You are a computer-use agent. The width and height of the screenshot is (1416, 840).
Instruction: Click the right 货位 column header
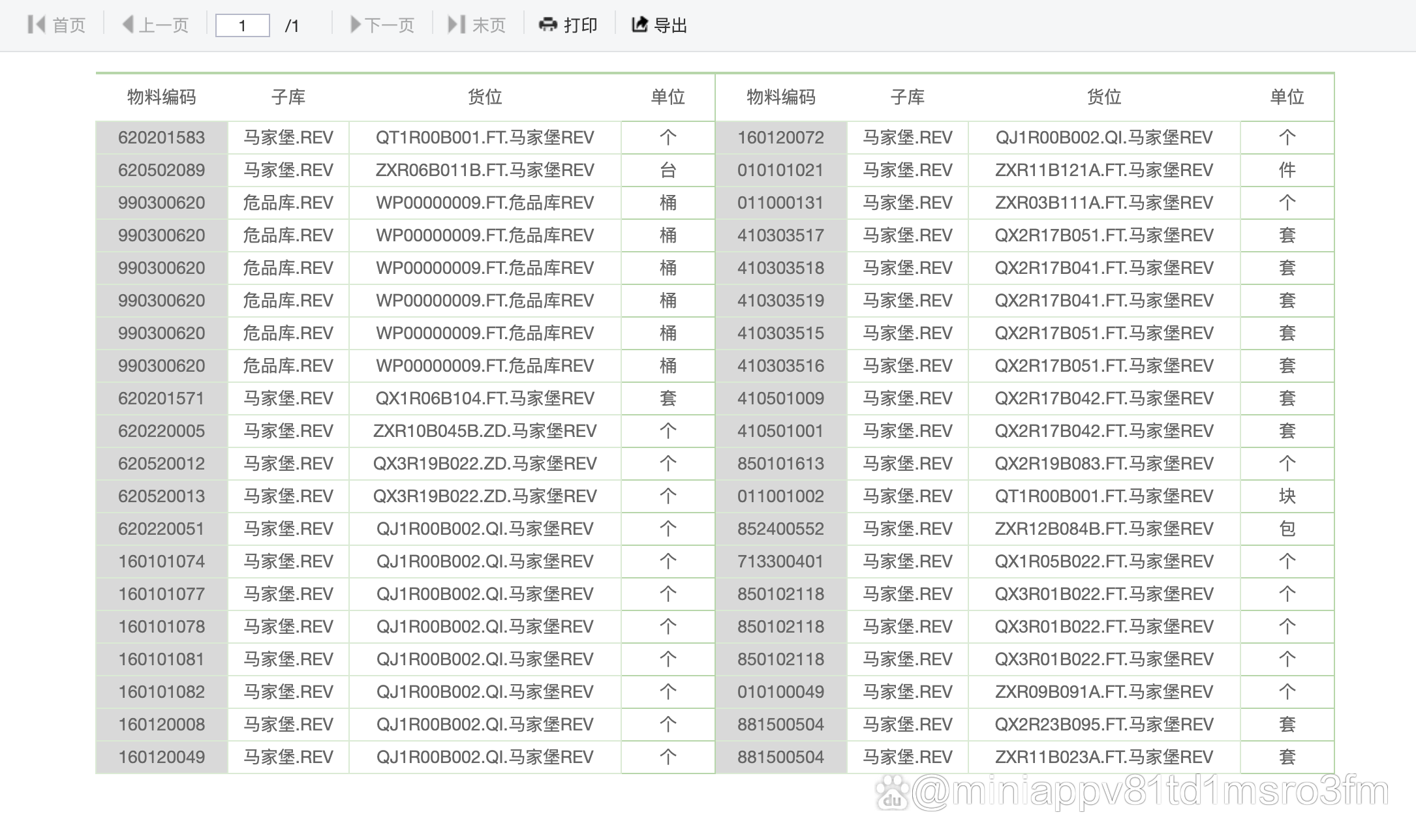[x=1103, y=97]
